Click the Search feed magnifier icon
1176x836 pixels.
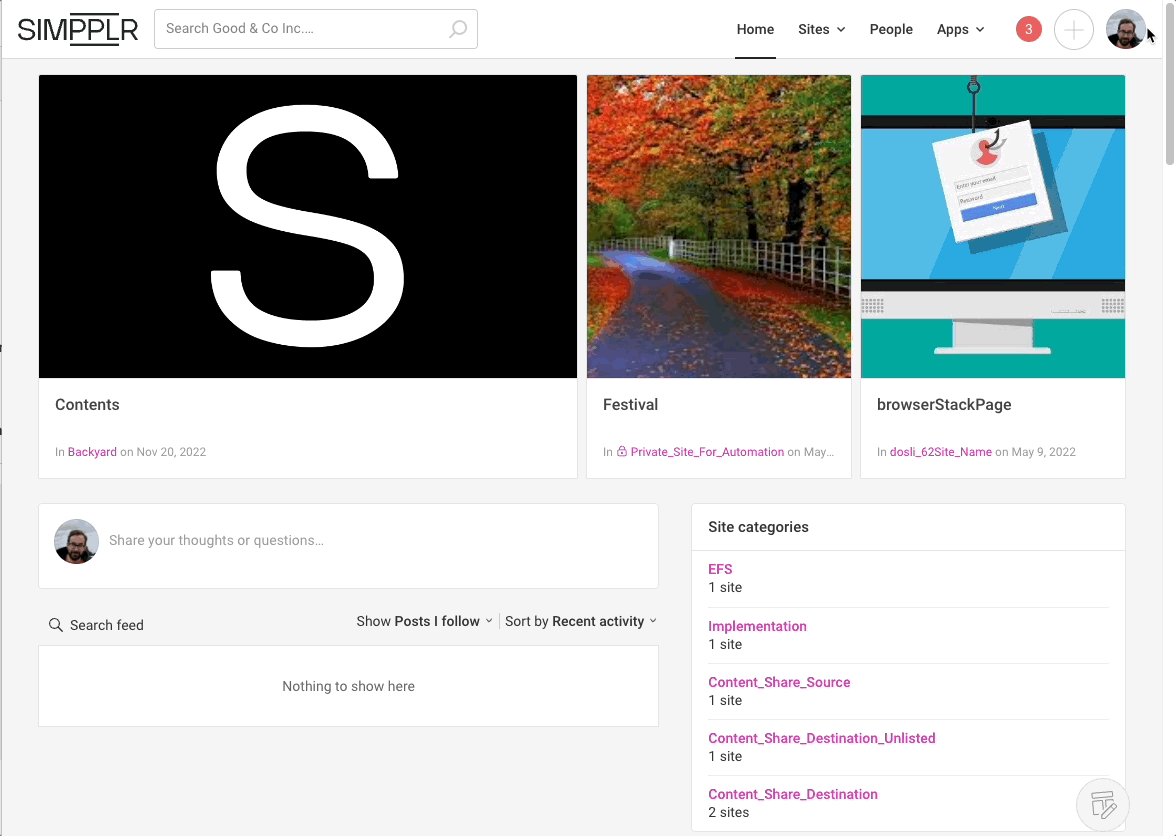pyautogui.click(x=56, y=625)
